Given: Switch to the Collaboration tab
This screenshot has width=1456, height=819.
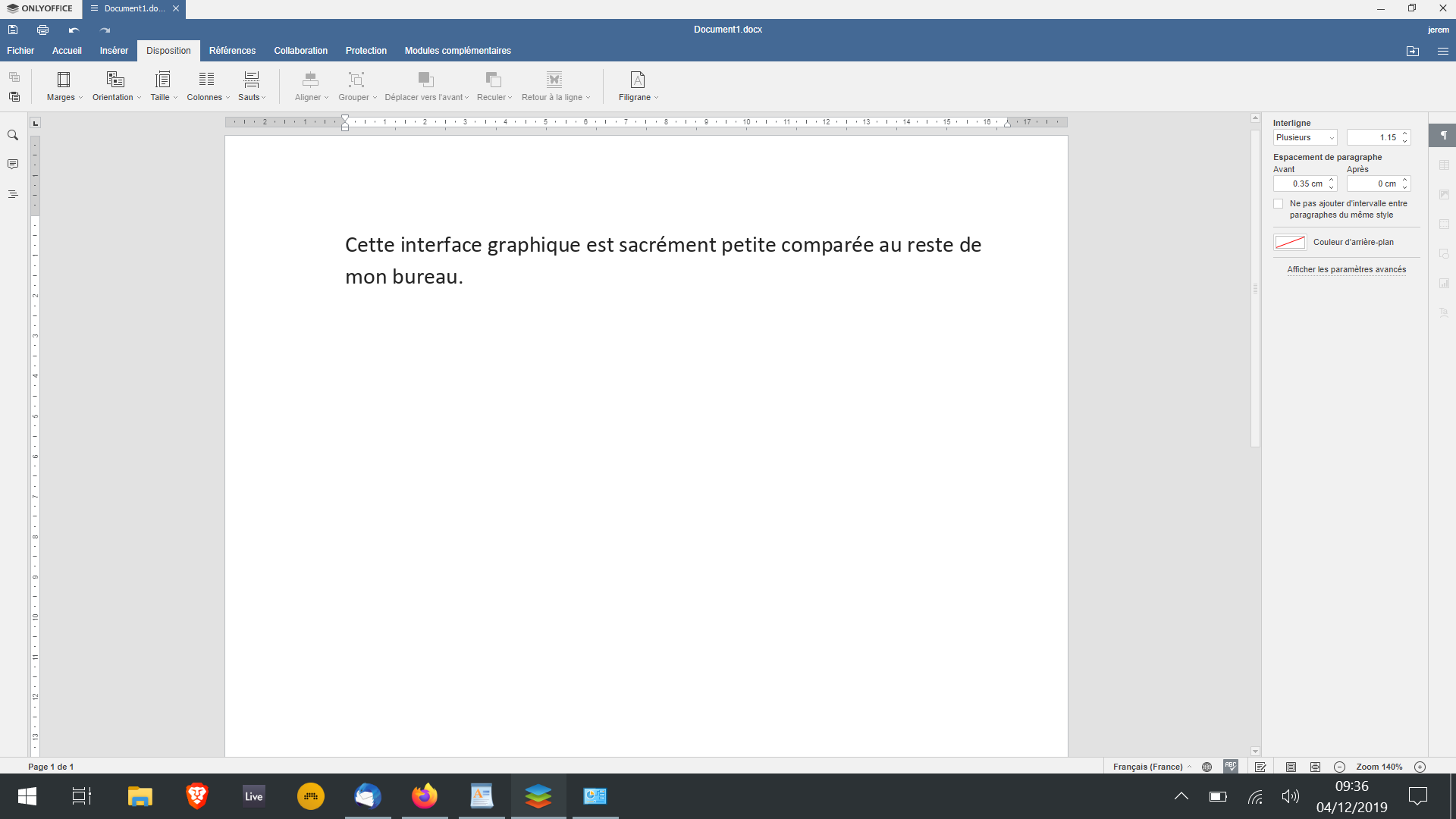Looking at the screenshot, I should [300, 51].
